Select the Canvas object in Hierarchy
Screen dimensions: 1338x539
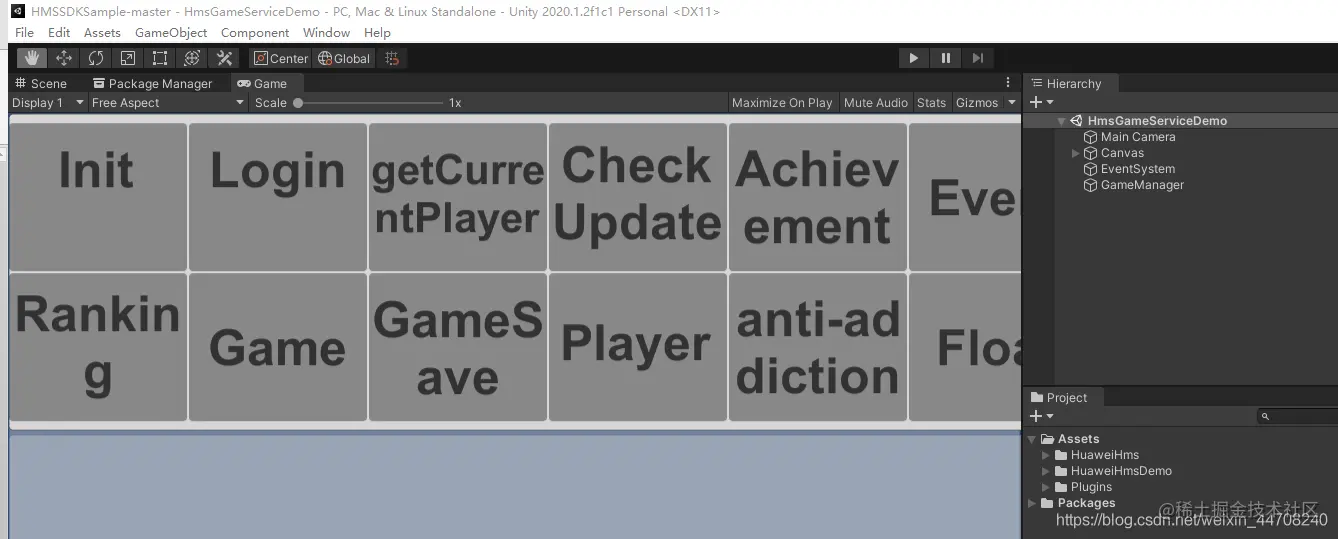click(x=1114, y=153)
